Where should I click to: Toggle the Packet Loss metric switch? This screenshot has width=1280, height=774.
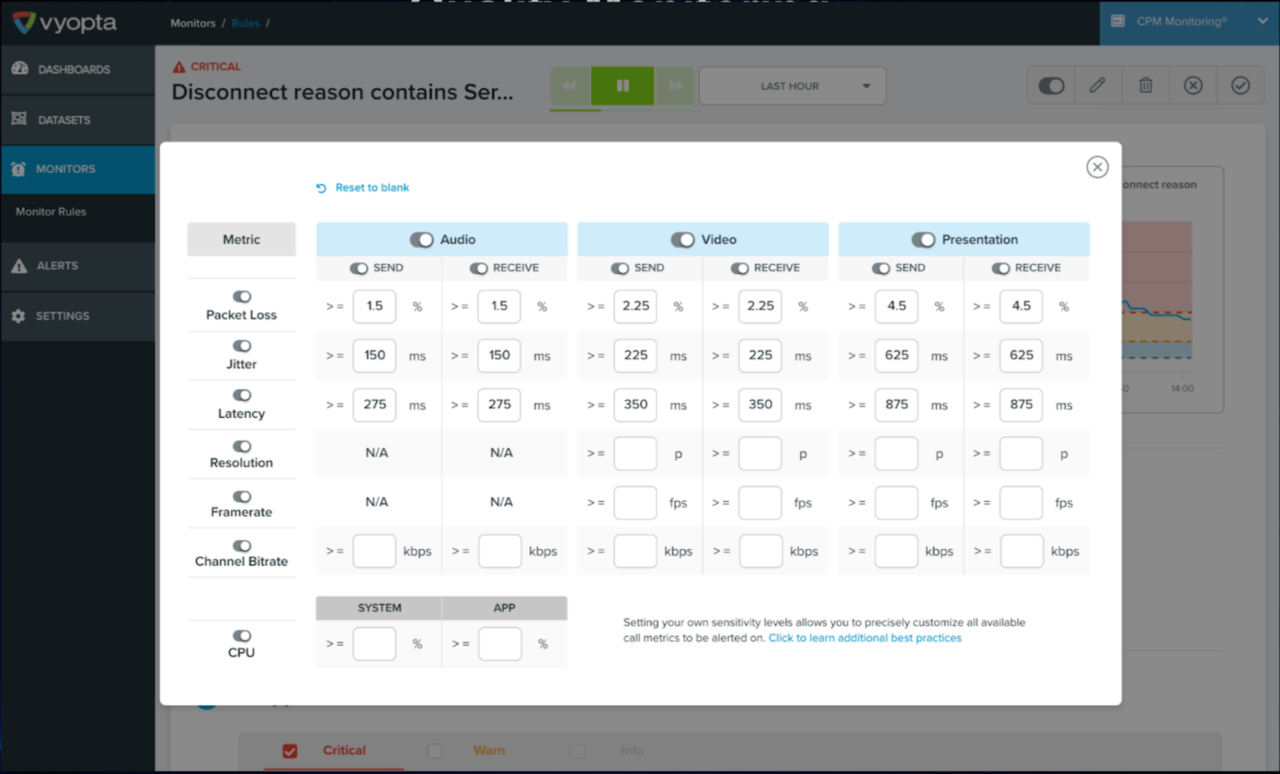[x=241, y=297]
